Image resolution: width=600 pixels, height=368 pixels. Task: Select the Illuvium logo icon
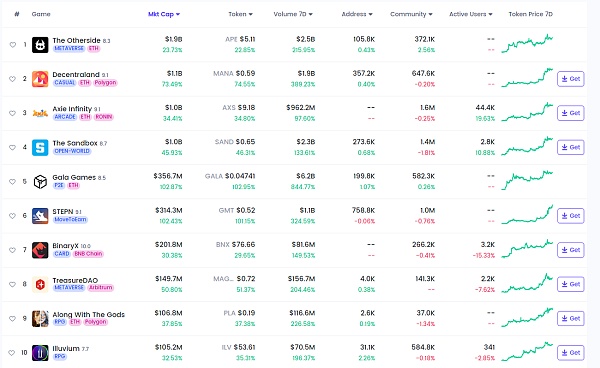pos(40,353)
